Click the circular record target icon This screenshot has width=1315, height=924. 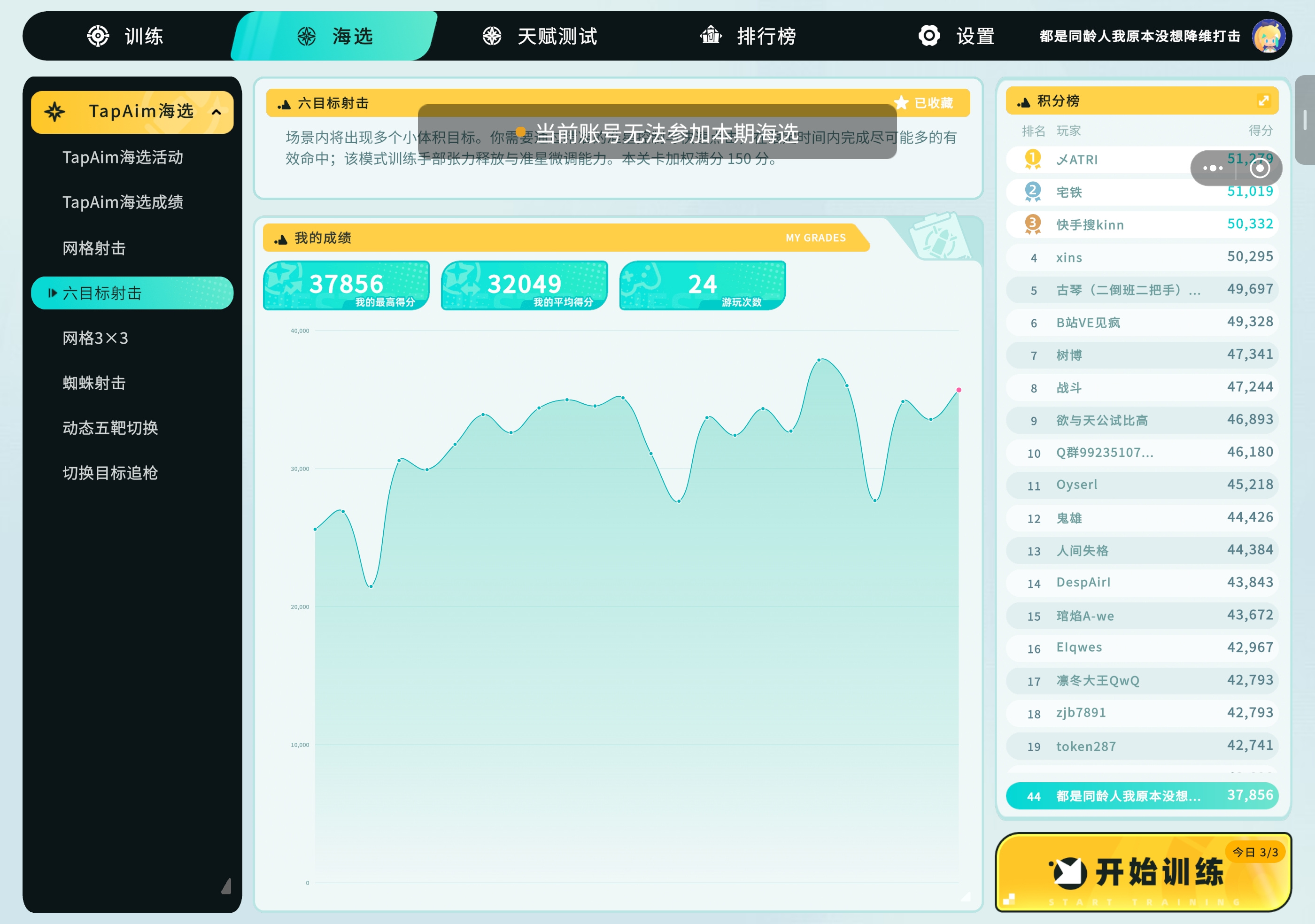(x=1260, y=168)
